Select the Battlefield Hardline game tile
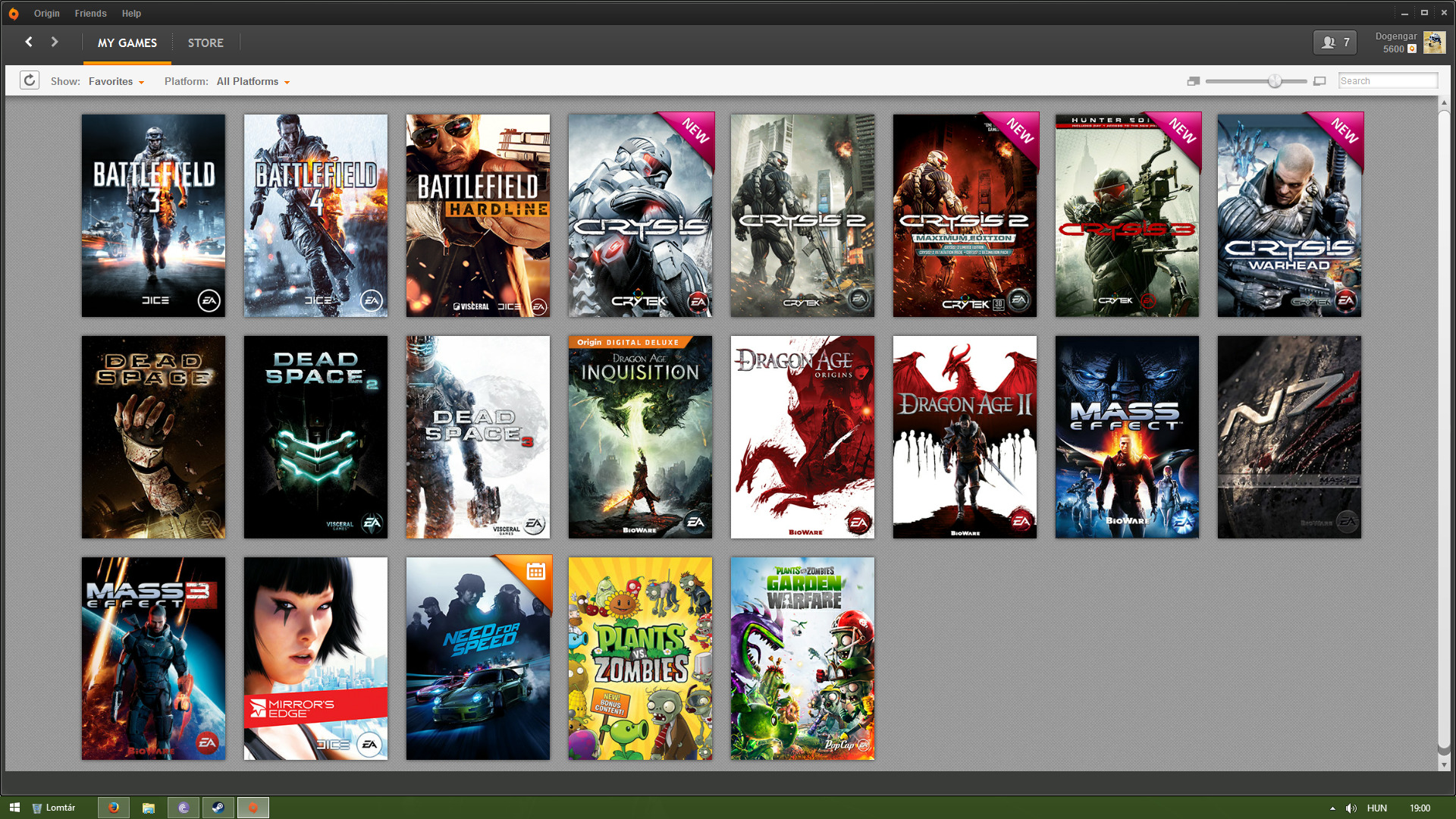This screenshot has height=819, width=1456. pos(478,215)
